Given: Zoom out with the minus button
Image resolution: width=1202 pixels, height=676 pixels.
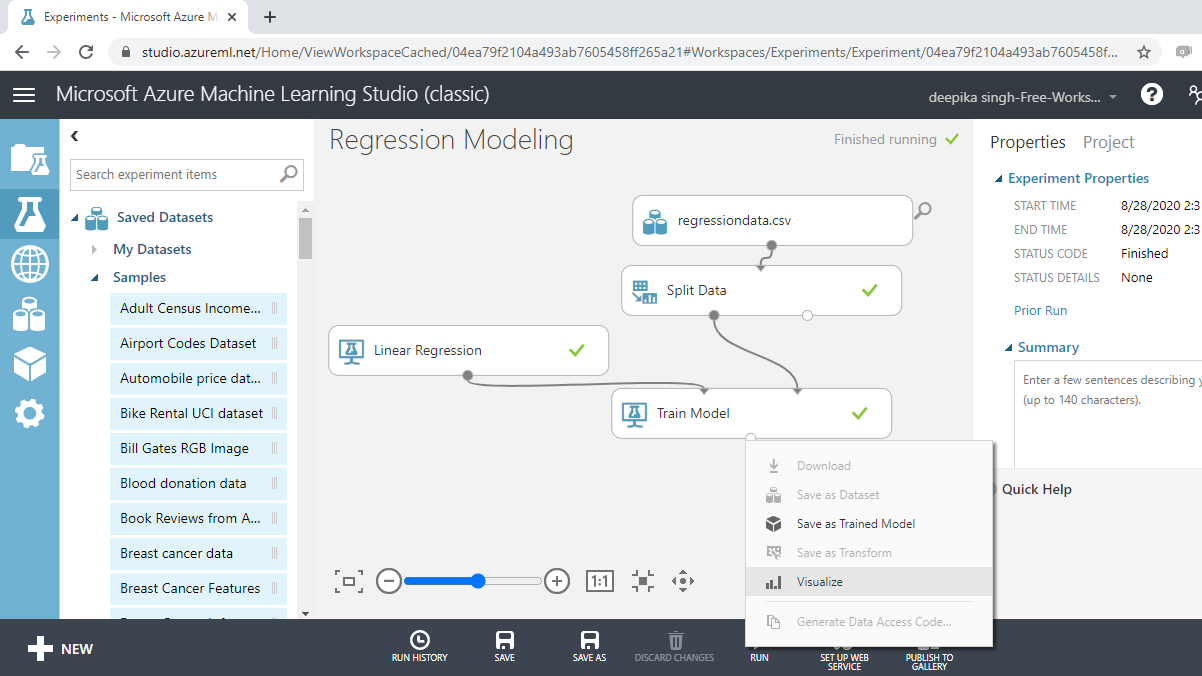Looking at the screenshot, I should tap(389, 581).
